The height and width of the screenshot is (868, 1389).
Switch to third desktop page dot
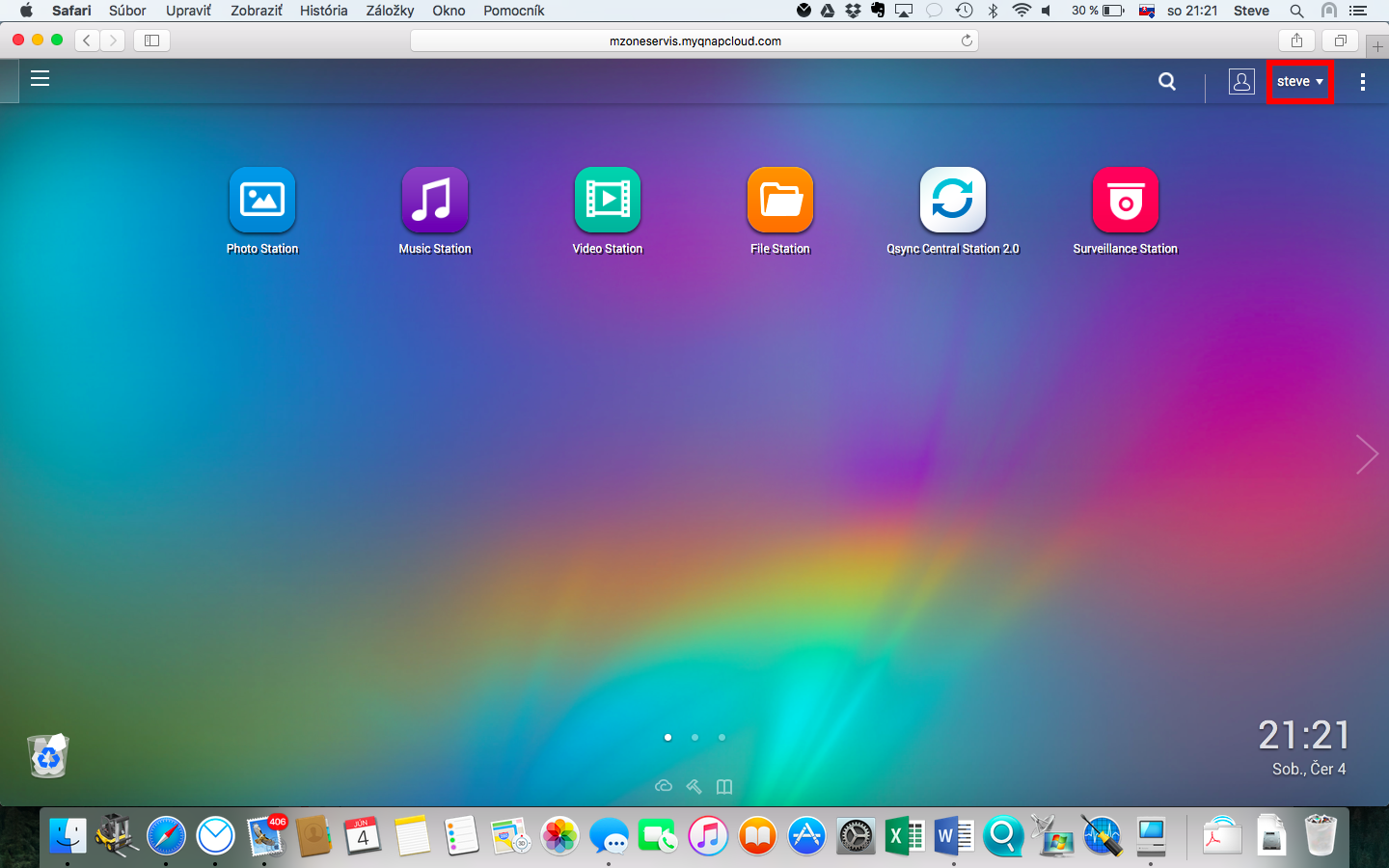click(722, 737)
